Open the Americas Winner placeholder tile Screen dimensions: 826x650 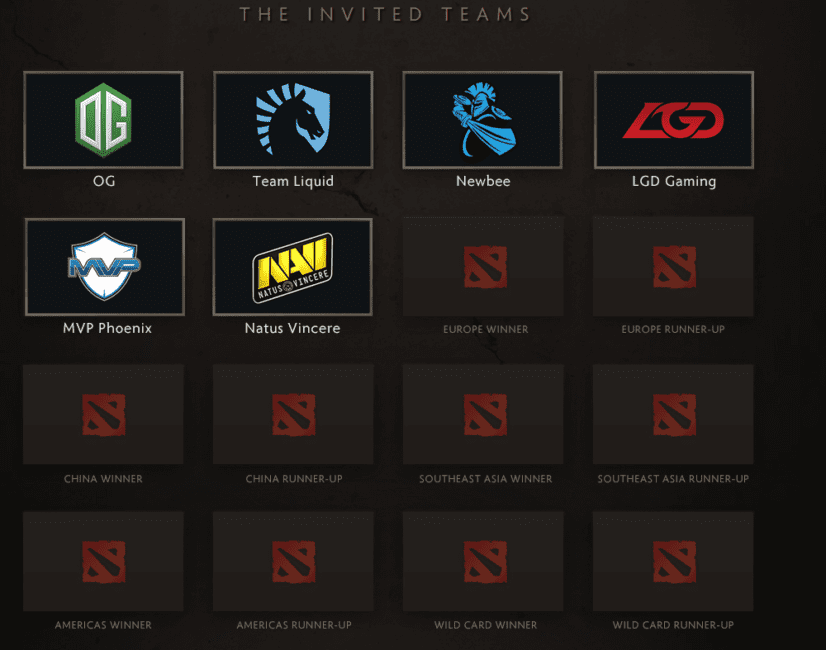click(103, 562)
